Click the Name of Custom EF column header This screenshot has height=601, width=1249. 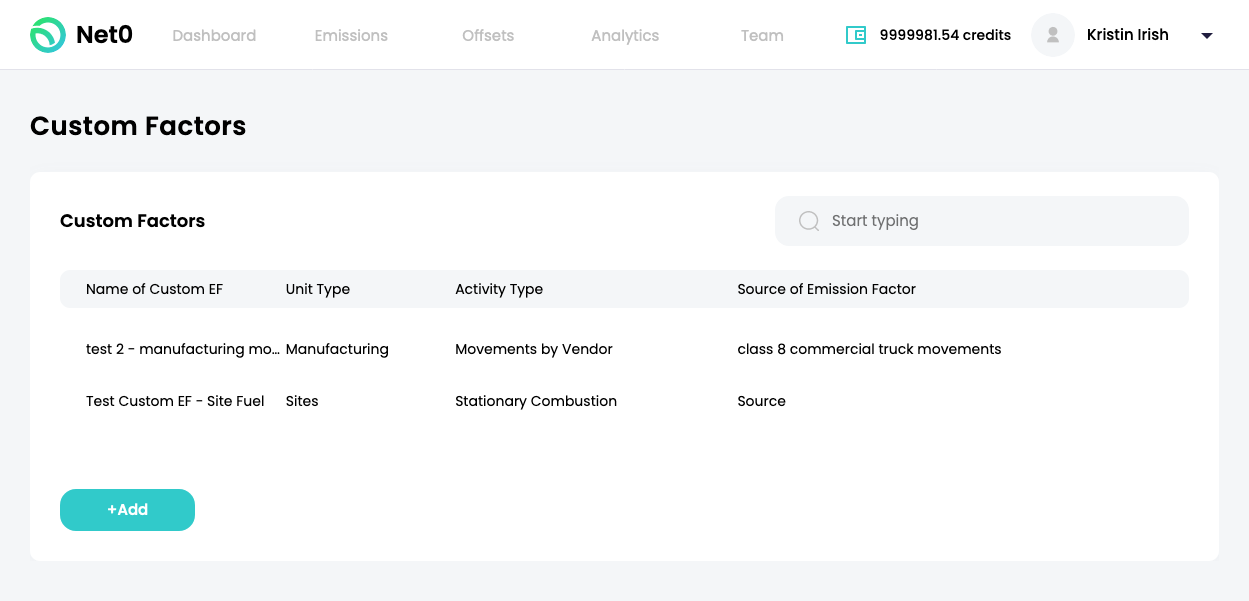coord(154,289)
